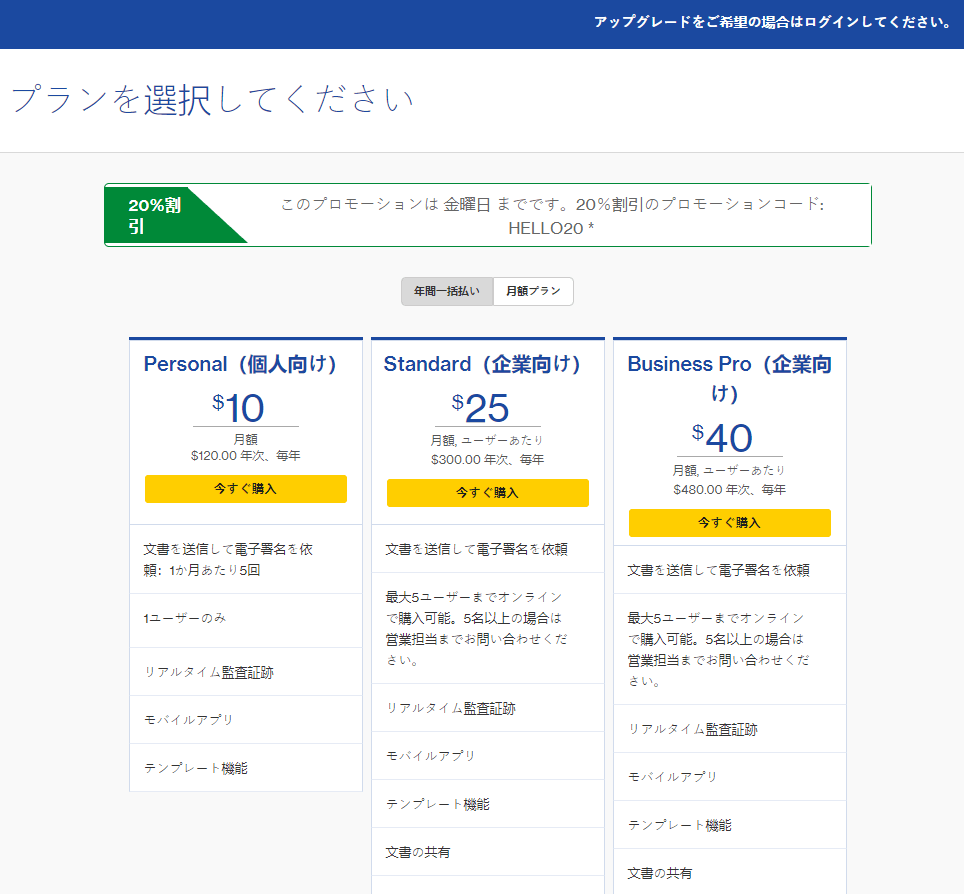Viewport: 964px width, 894px height.
Task: Click 文書の共有 in the Standard plan
Action: tap(418, 853)
